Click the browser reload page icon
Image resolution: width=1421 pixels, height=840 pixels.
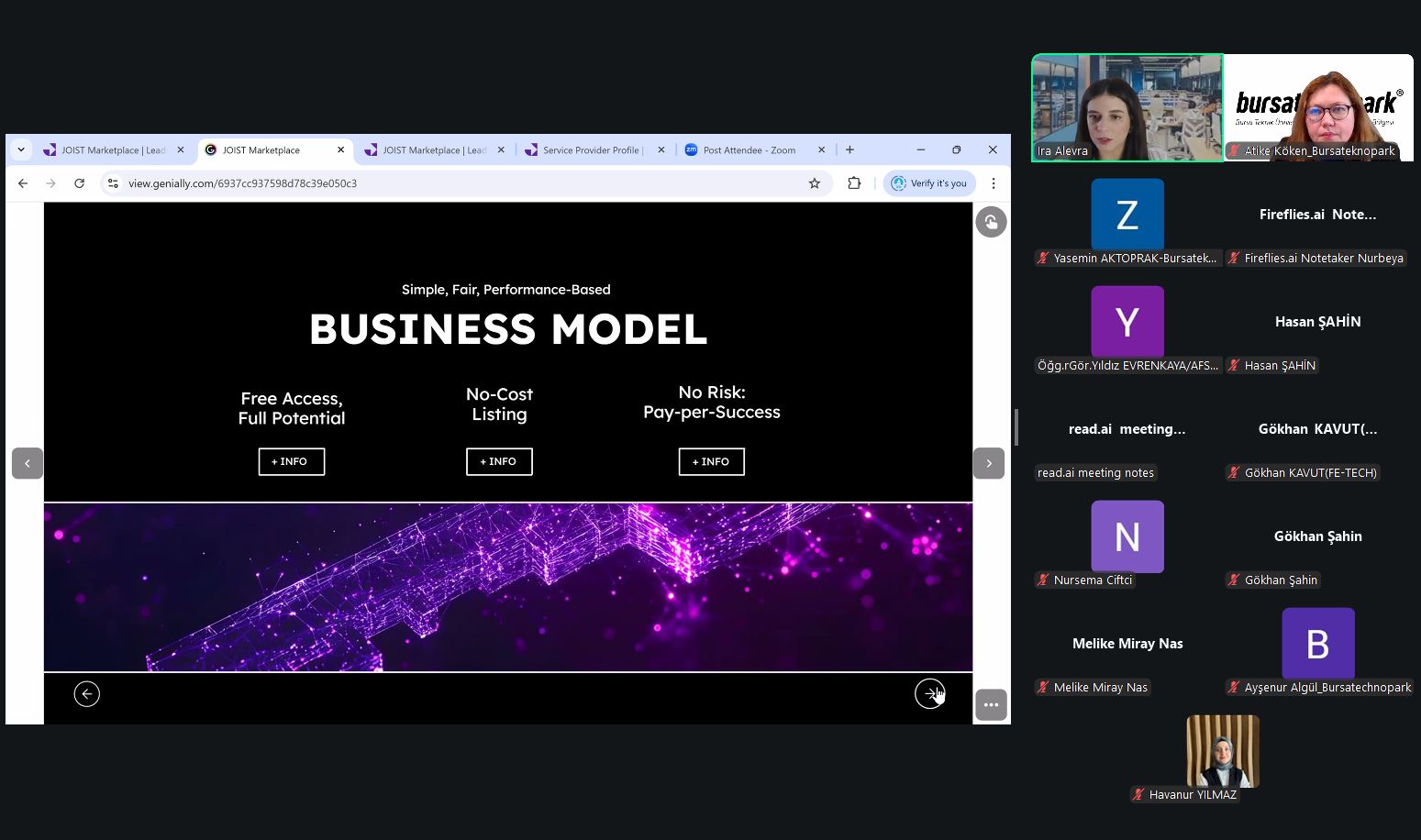[x=80, y=183]
